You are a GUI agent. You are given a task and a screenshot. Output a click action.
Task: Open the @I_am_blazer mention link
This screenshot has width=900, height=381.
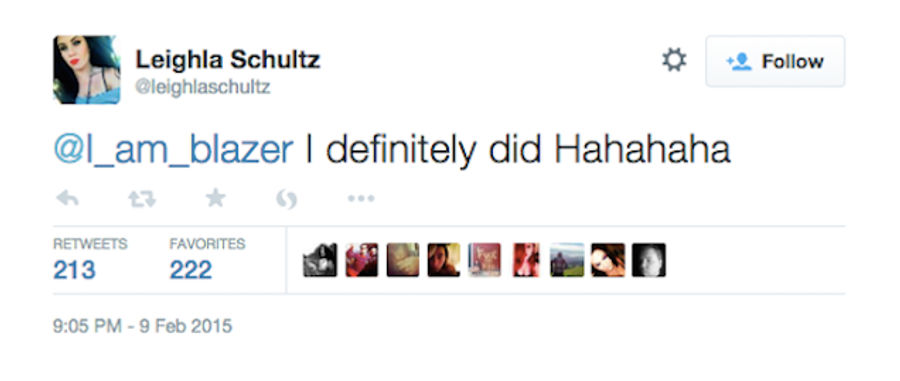point(173,149)
